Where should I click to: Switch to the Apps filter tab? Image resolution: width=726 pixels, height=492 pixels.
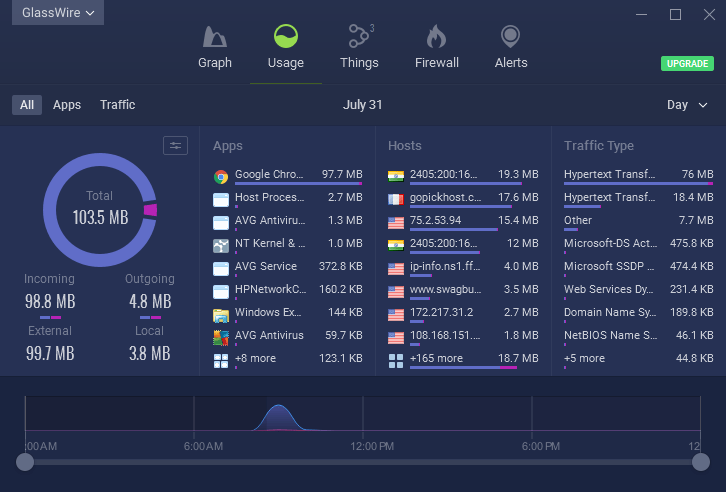click(67, 105)
